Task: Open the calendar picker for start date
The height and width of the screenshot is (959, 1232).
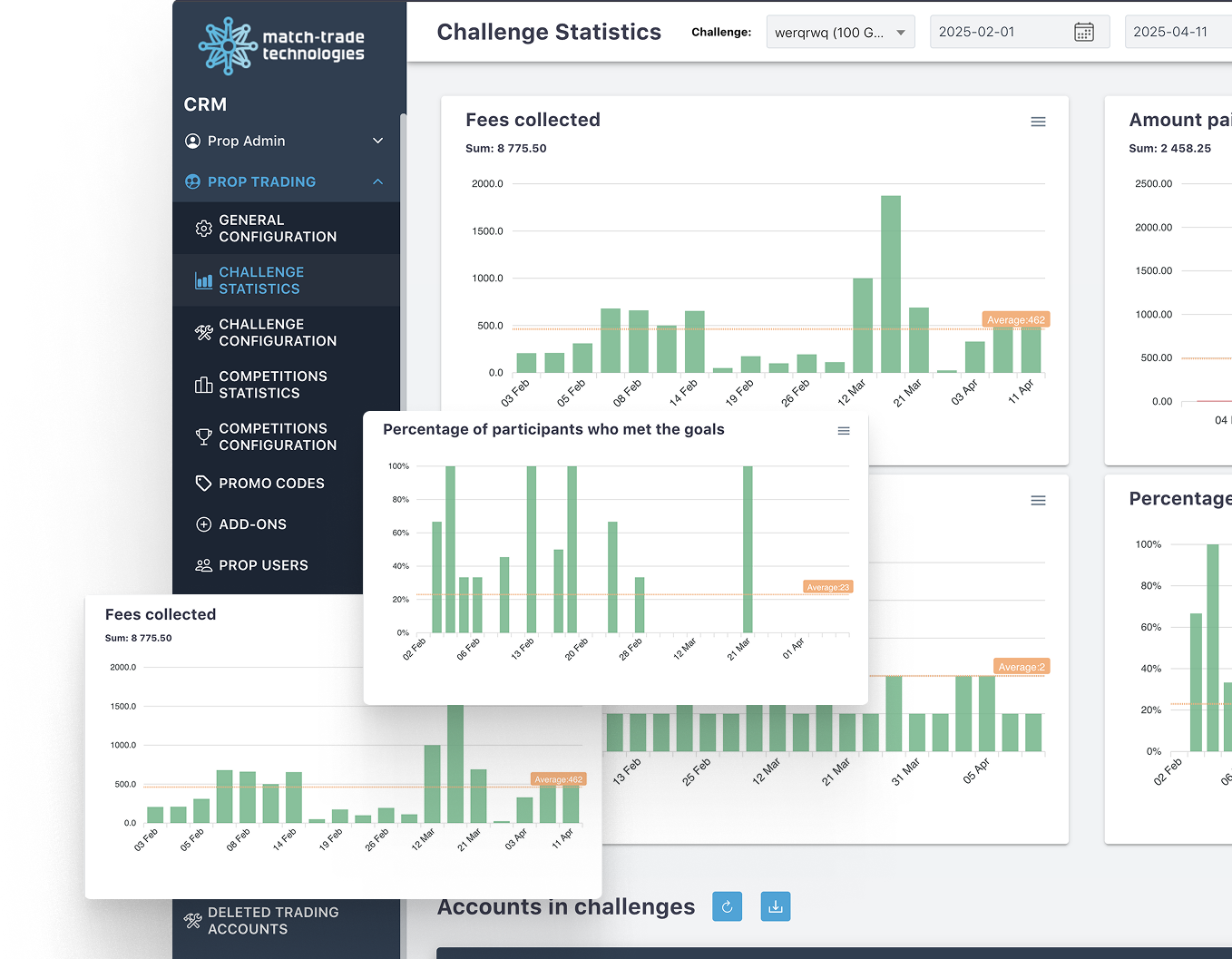Action: click(1083, 33)
